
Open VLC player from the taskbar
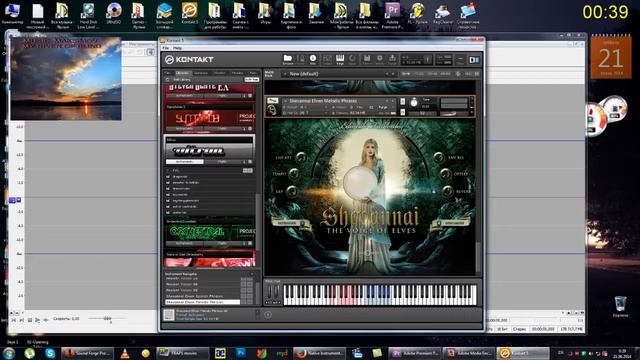point(125,353)
